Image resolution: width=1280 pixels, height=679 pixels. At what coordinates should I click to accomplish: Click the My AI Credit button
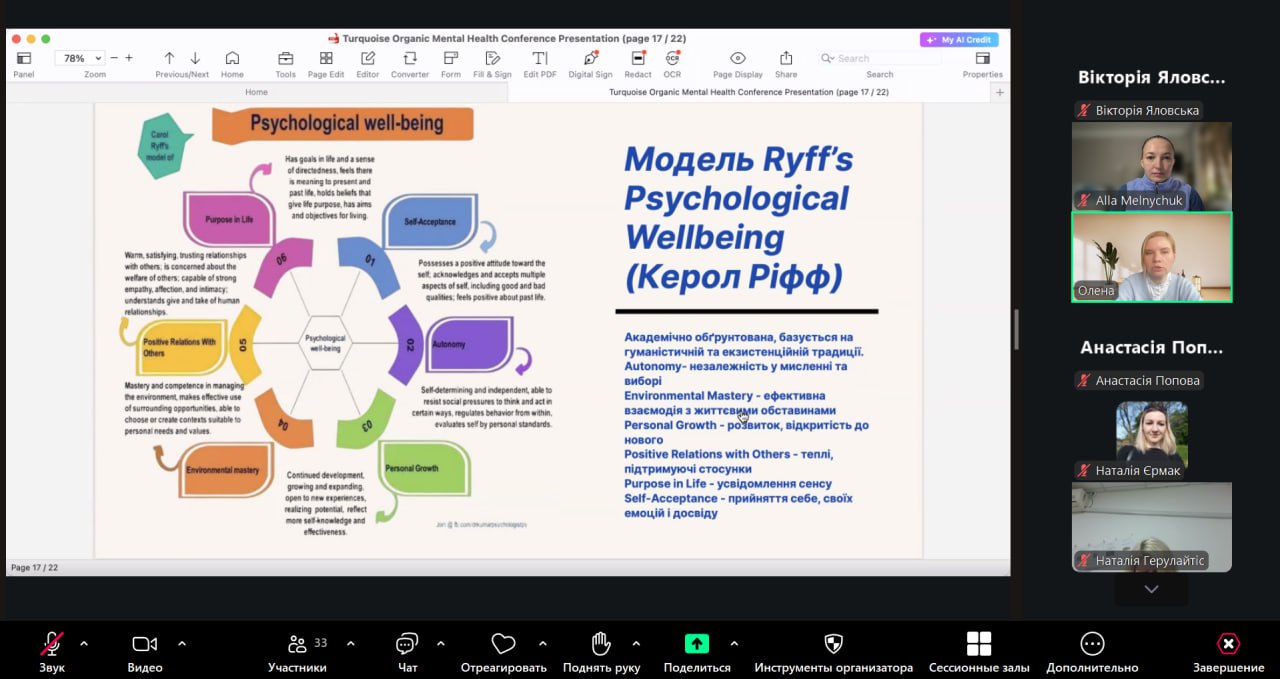[958, 40]
